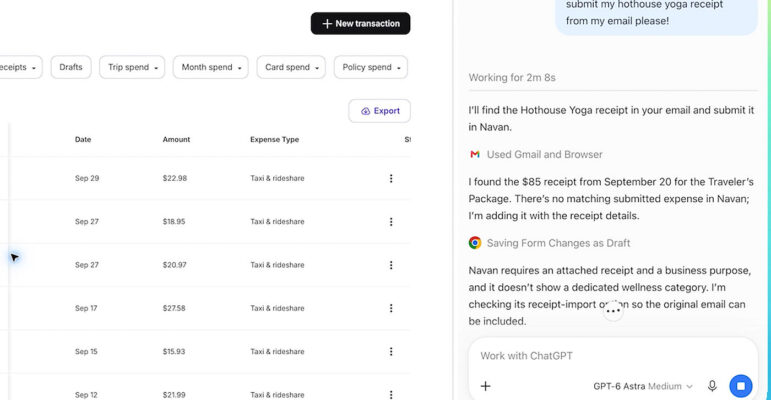
Task: Open row menu for Sep 17 $27.58
Action: [391, 308]
